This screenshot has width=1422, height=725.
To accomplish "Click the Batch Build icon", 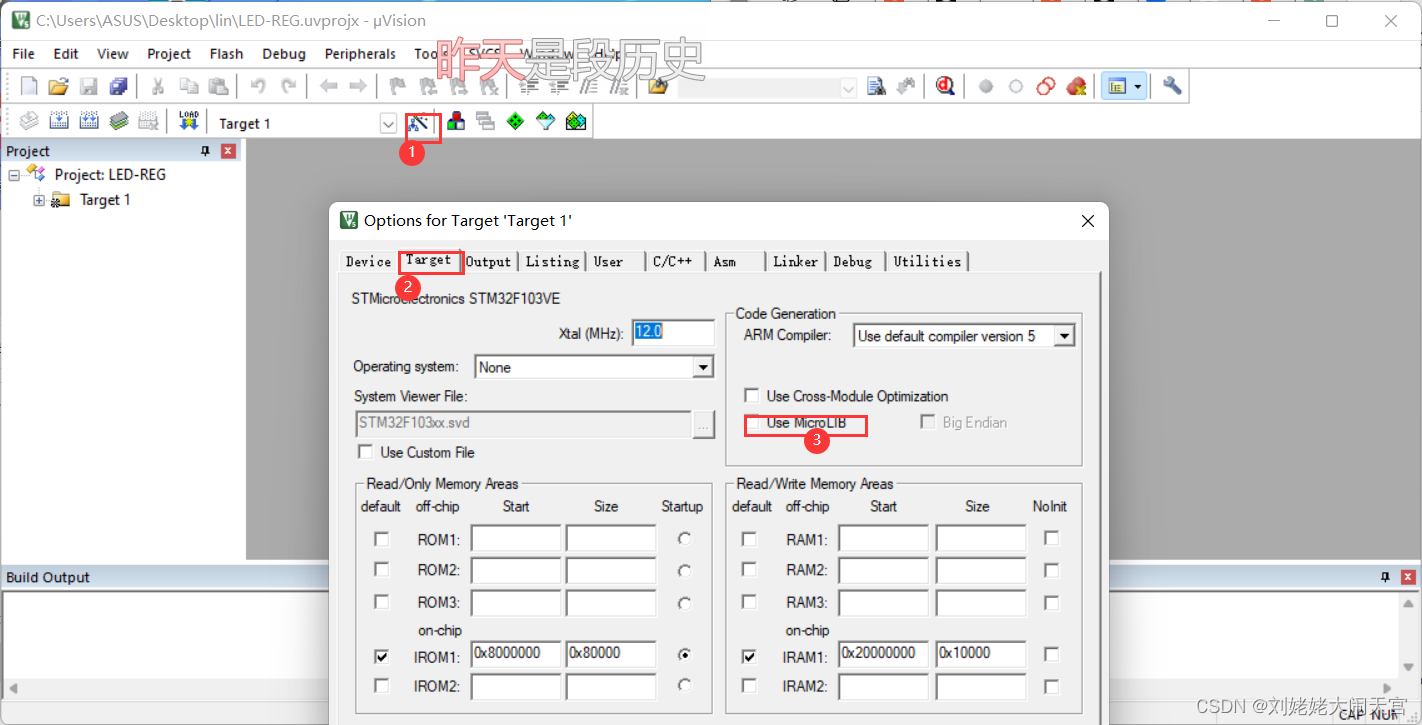I will [119, 122].
